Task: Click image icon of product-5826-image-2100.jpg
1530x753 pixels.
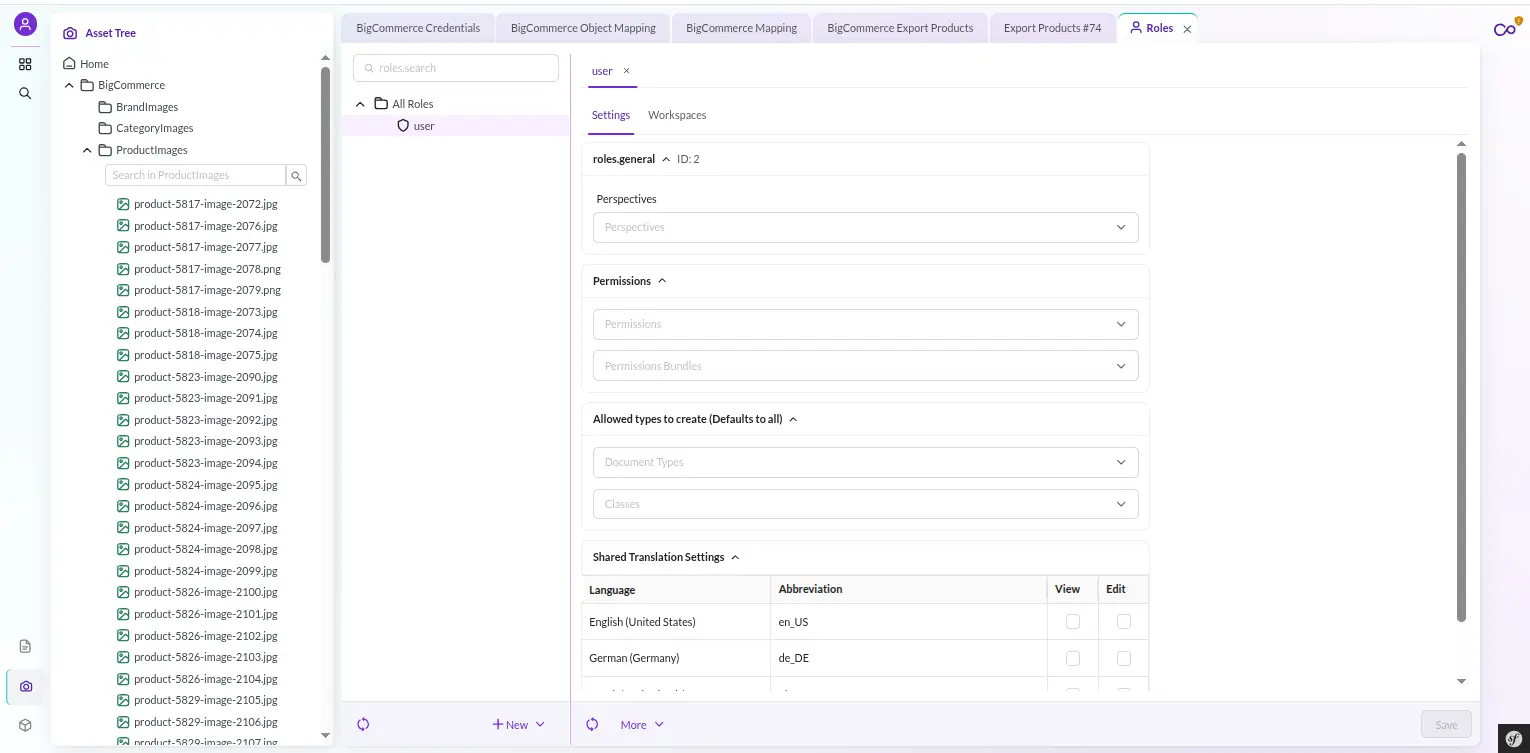Action: tap(123, 592)
